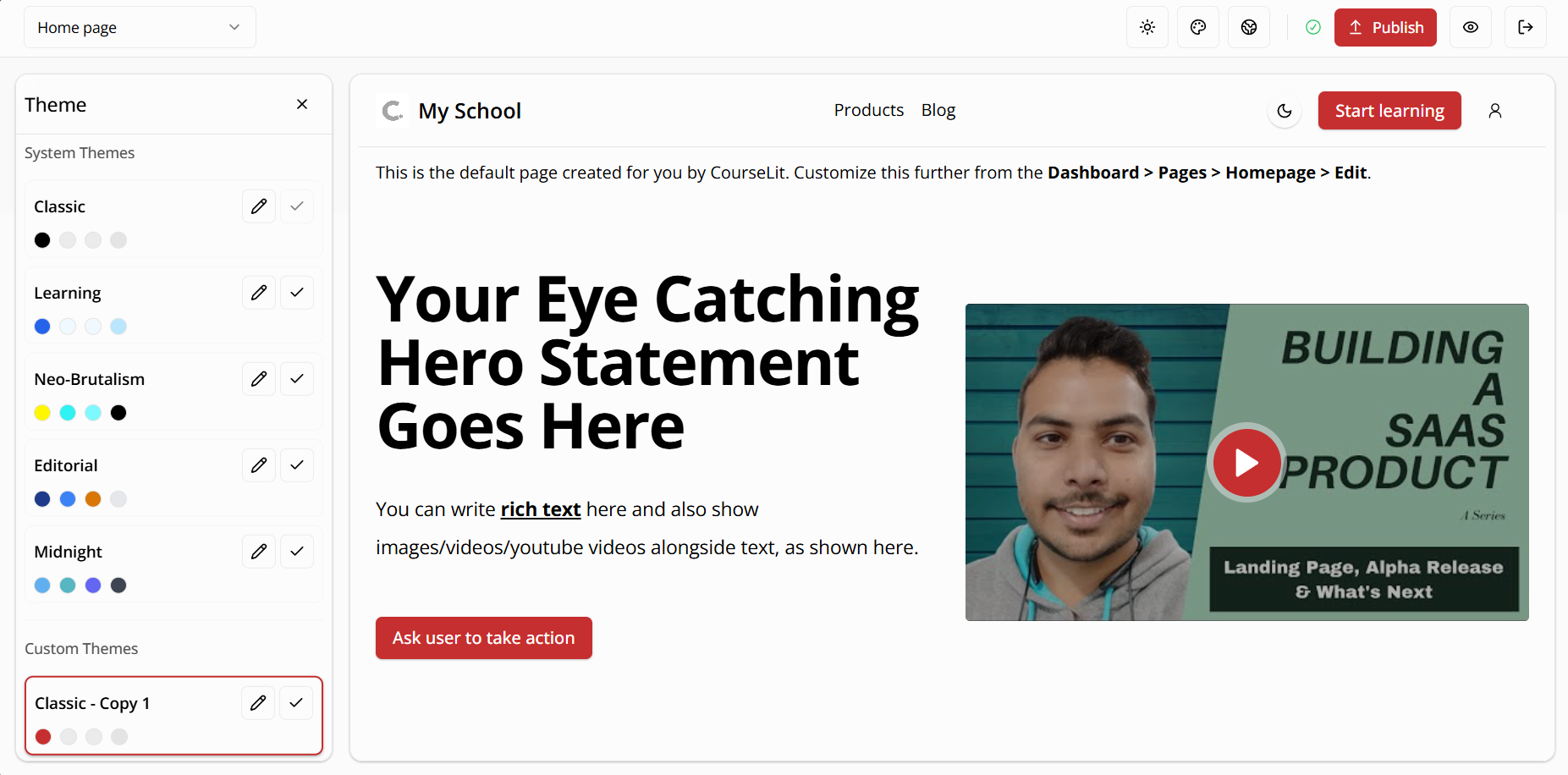Click the exit editor icon
The width and height of the screenshot is (1568, 775).
[x=1525, y=27]
